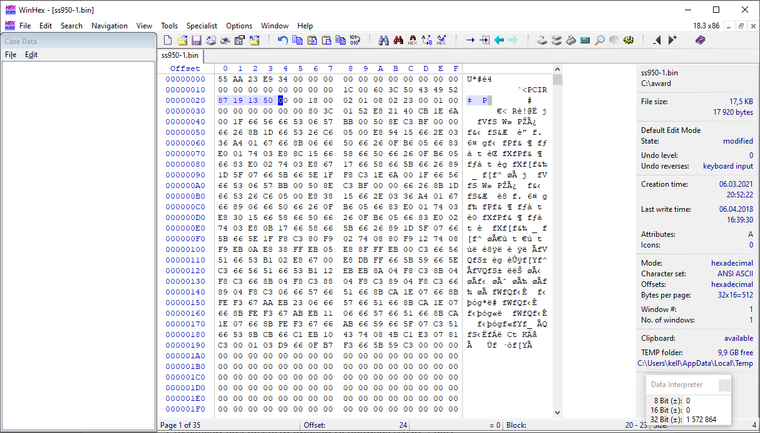
Task: Click the Open file folder icon
Action: tap(182, 40)
